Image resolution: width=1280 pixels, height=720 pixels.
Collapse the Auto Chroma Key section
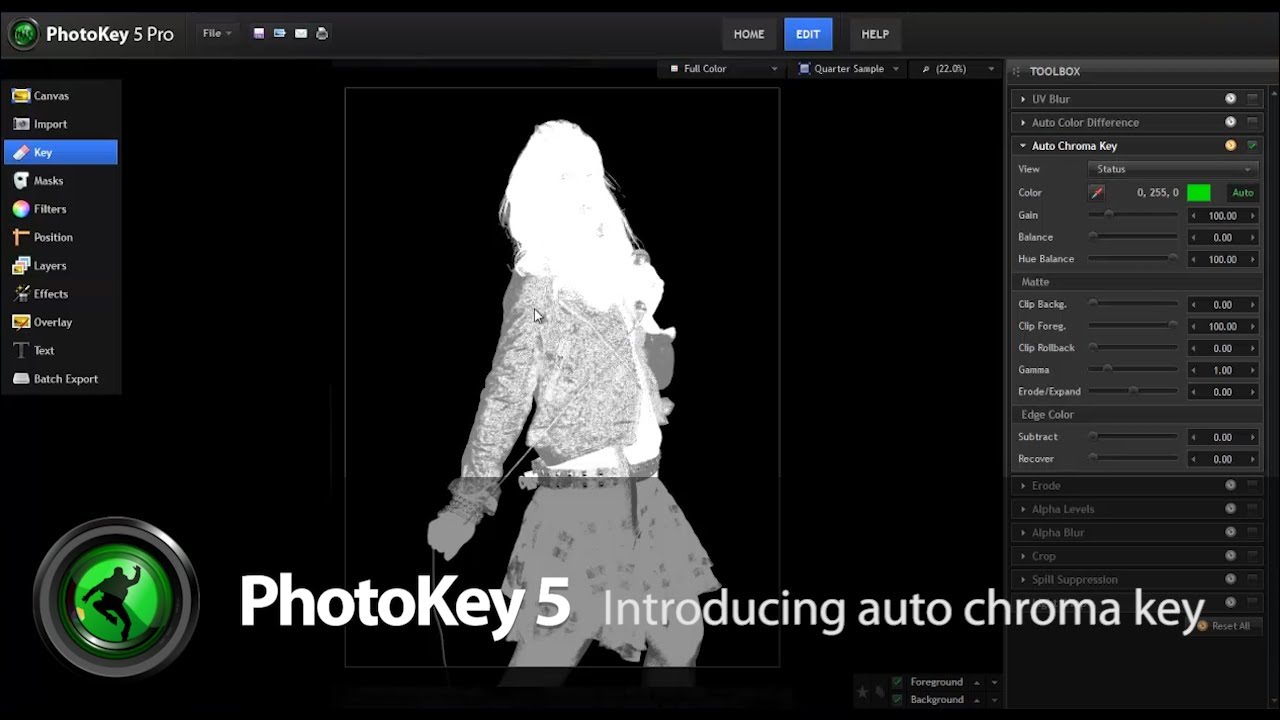point(1023,146)
